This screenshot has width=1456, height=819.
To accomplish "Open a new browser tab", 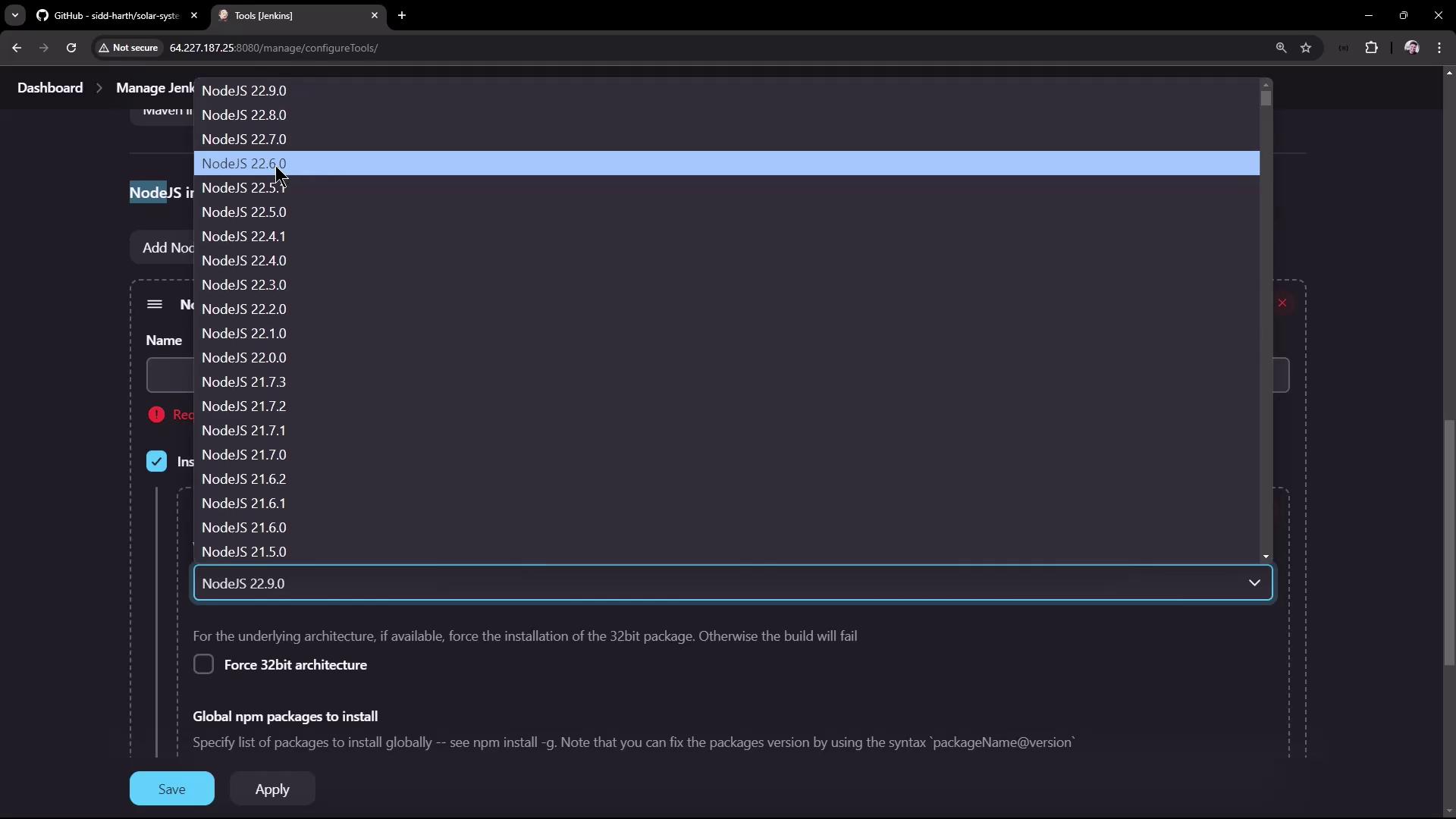I will (402, 15).
